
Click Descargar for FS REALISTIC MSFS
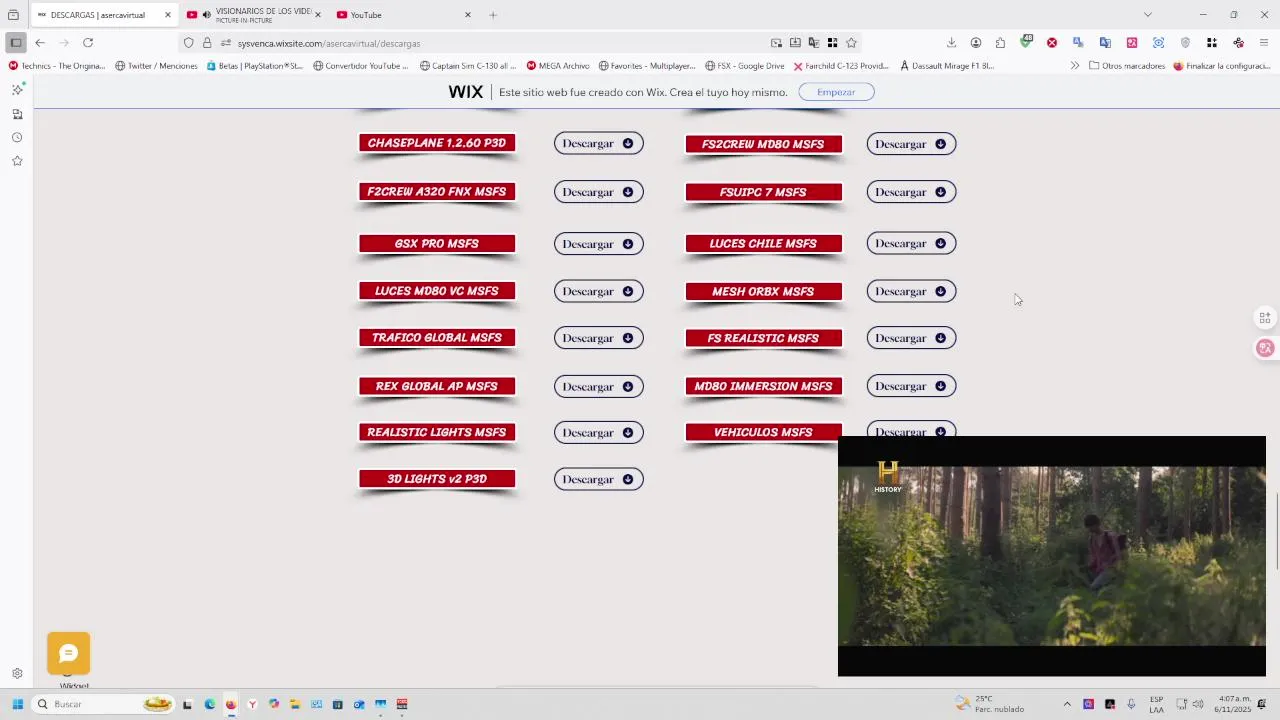pyautogui.click(x=911, y=338)
